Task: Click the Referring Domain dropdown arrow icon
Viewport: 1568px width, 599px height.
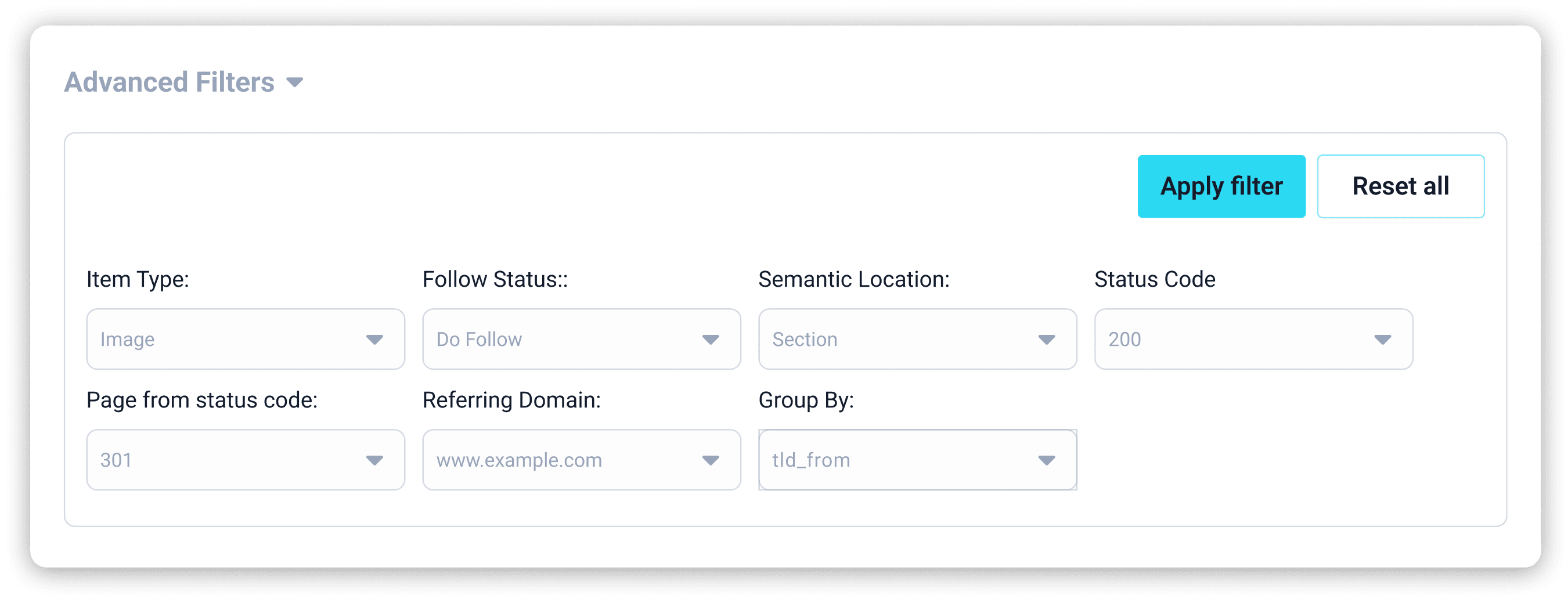Action: pos(711,460)
